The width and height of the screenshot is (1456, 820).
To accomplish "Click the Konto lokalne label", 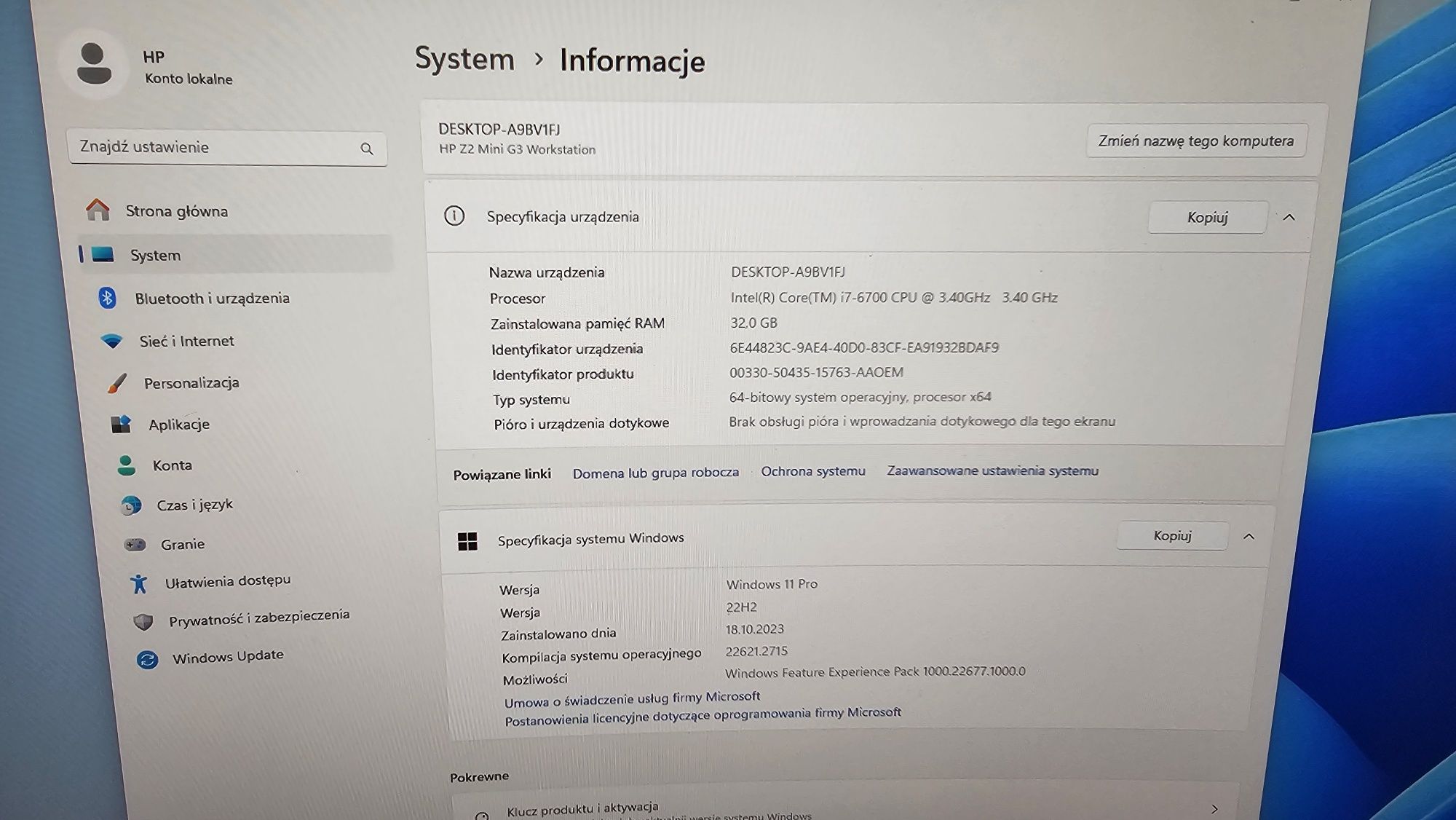I will tap(189, 79).
